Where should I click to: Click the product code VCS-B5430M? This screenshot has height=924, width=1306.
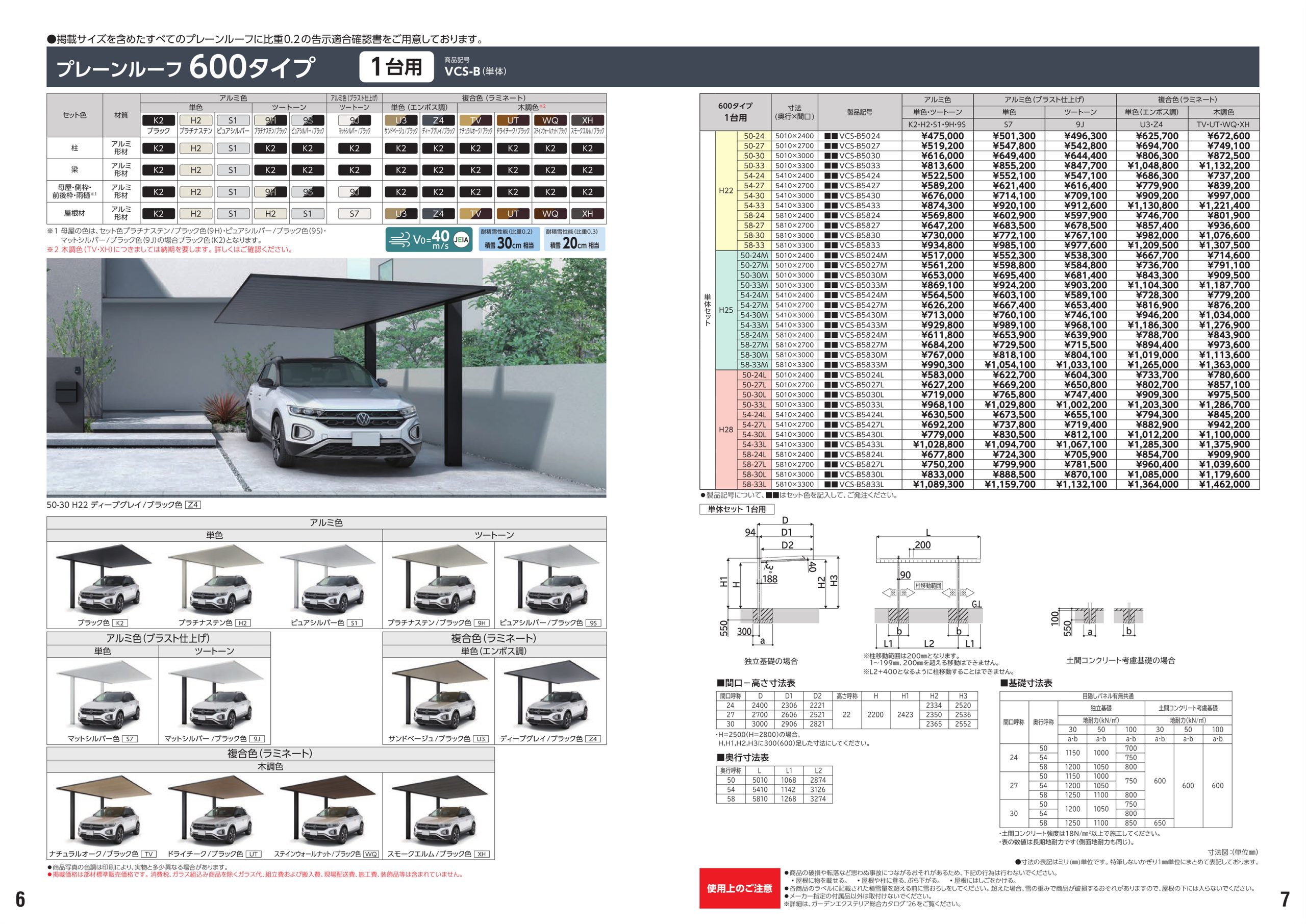863,315
